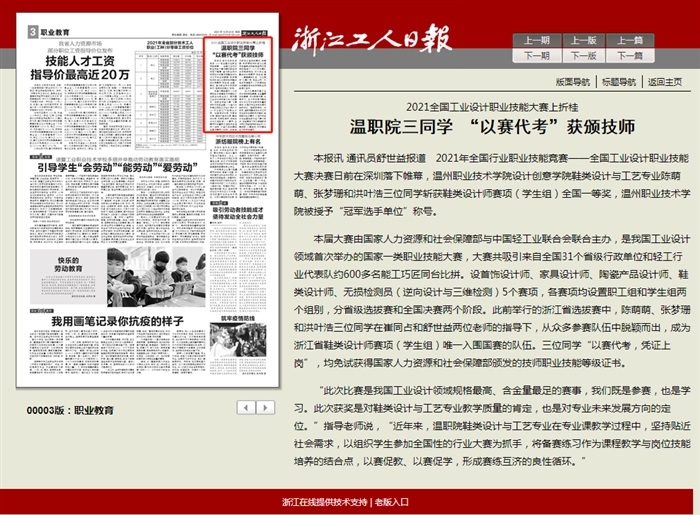Click 返回主页 to return home

pyautogui.click(x=664, y=81)
